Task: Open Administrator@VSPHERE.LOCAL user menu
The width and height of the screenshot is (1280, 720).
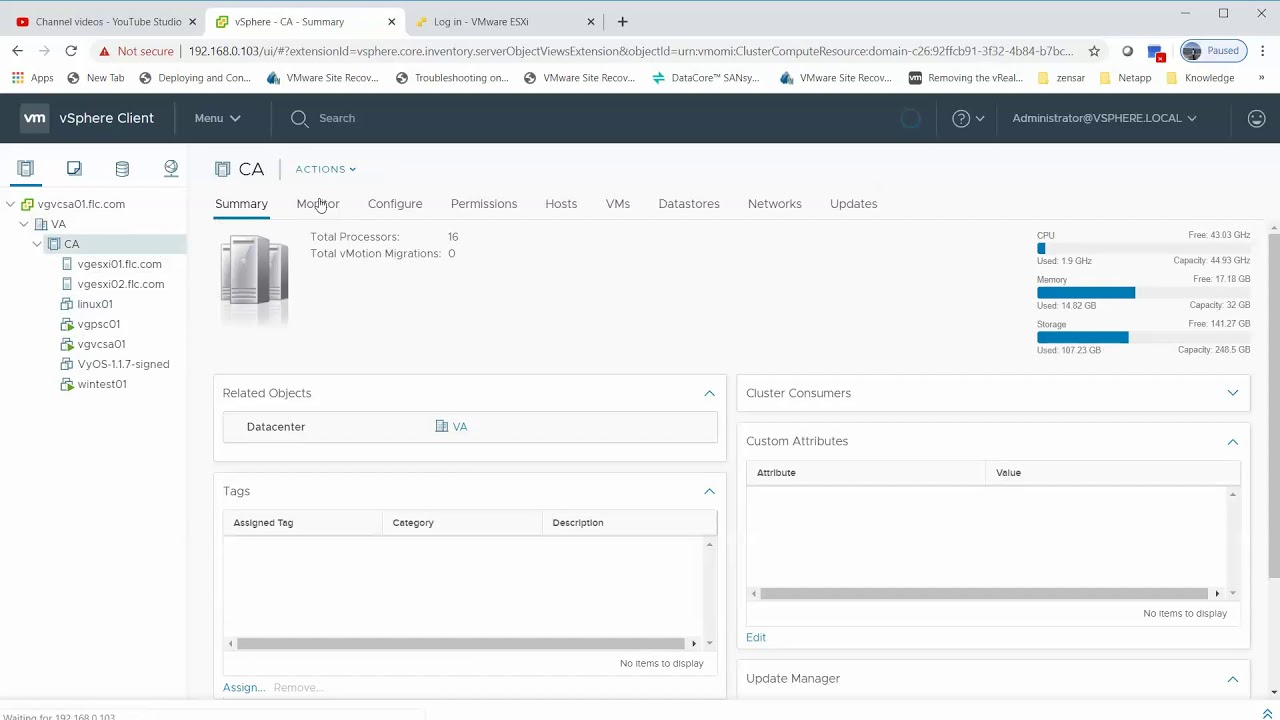Action: tap(1104, 118)
